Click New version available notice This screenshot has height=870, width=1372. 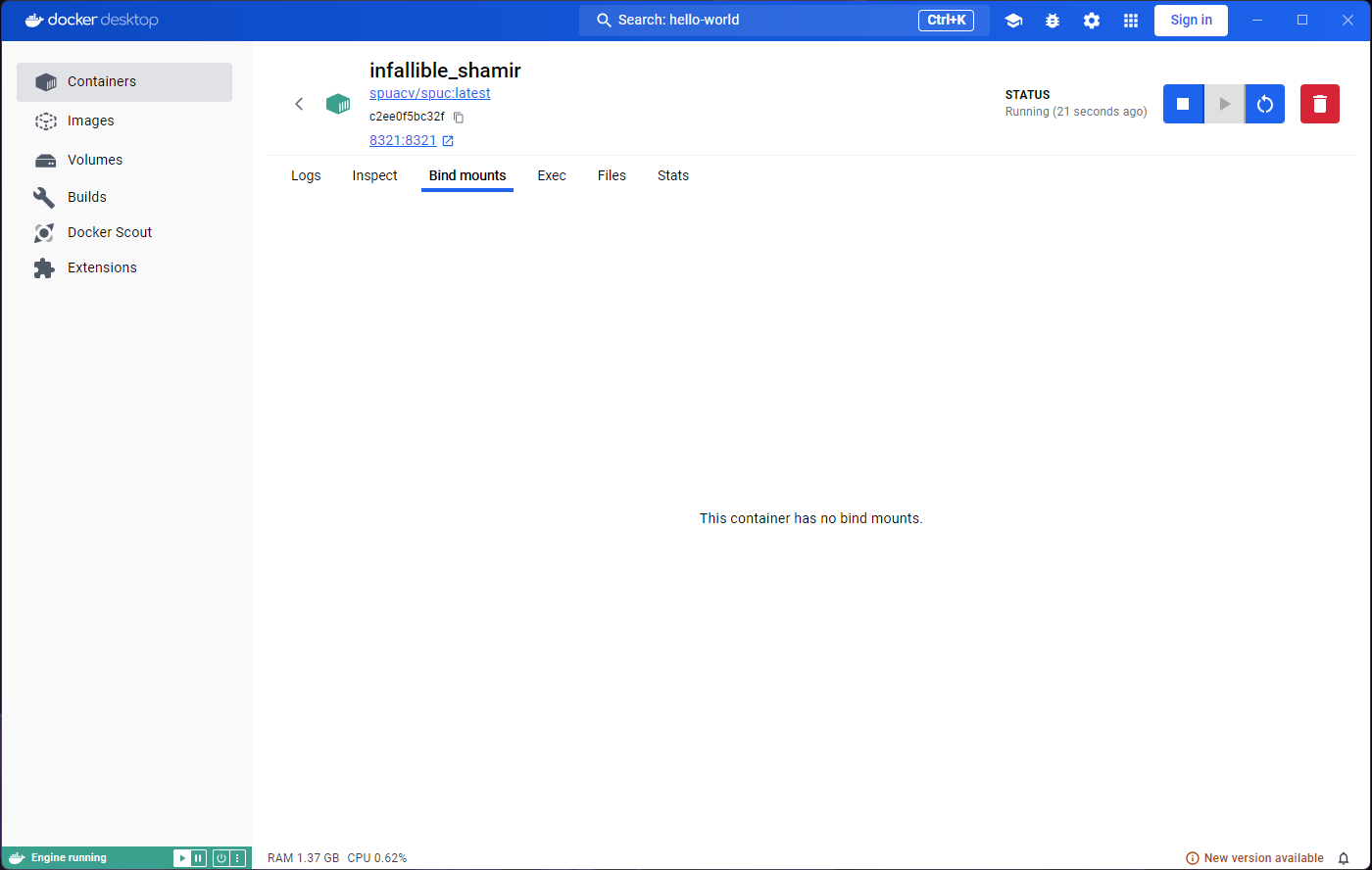point(1254,858)
